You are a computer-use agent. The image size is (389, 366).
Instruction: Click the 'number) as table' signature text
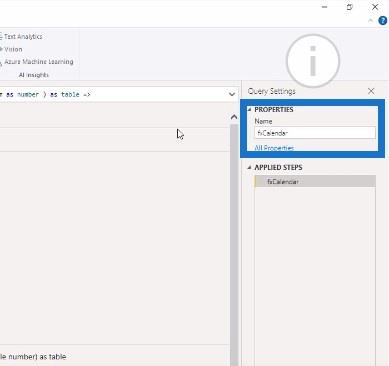37,357
